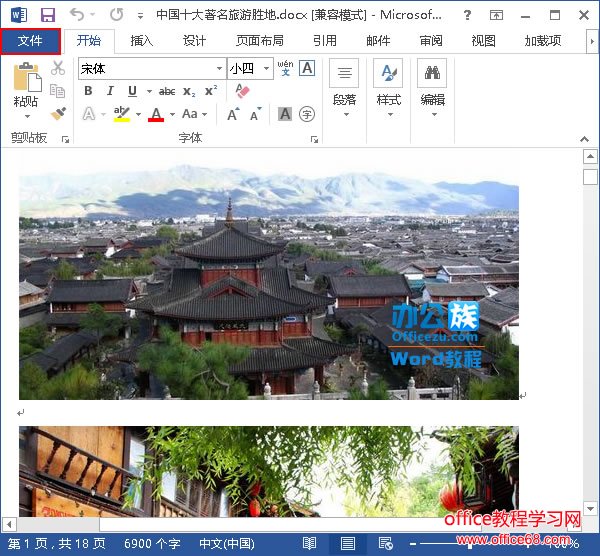Open the Aa change case menu
The height and width of the screenshot is (556, 600).
coord(194,114)
